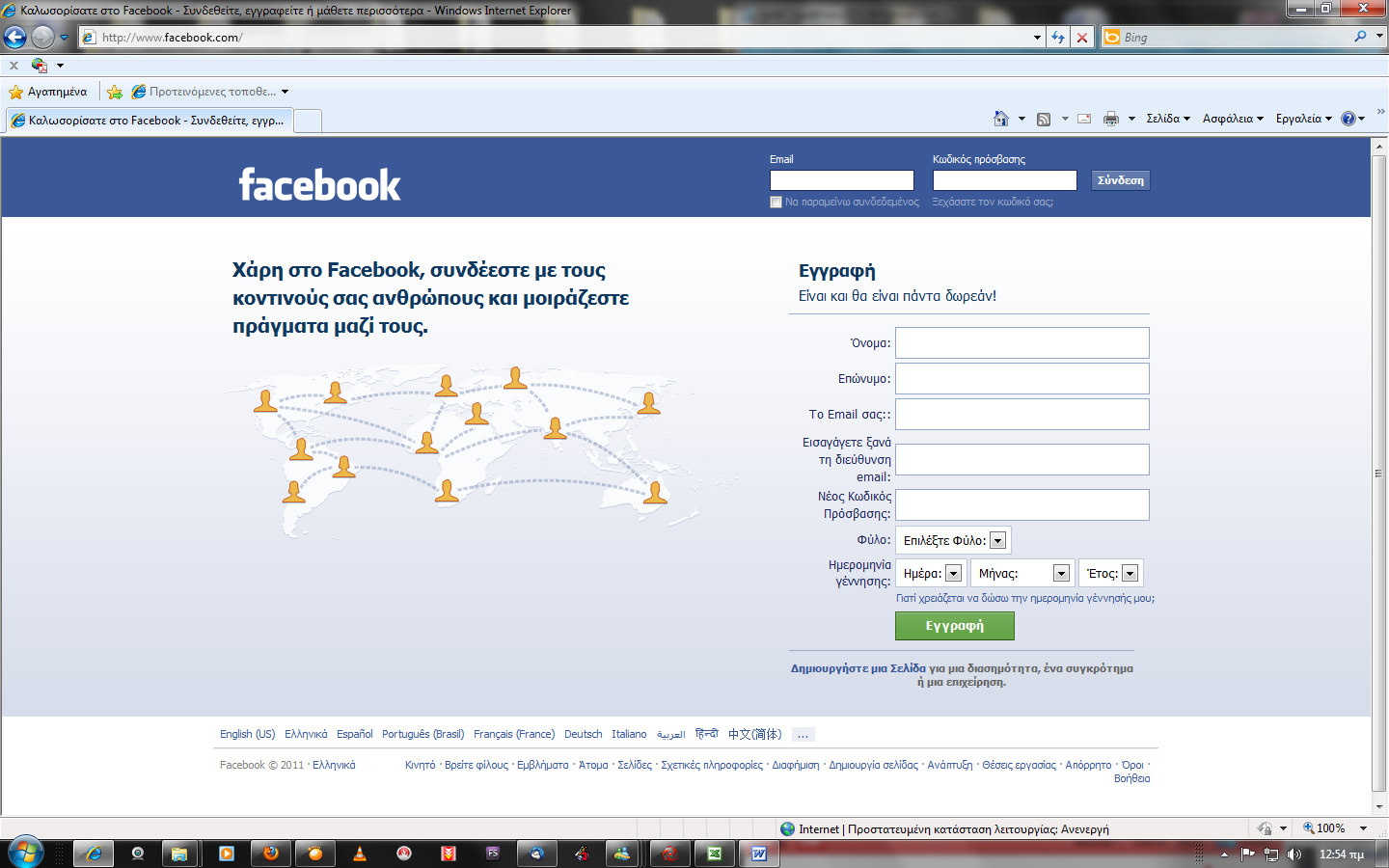Click the 'Κωδικός πρόσβασης' login field

click(1005, 180)
